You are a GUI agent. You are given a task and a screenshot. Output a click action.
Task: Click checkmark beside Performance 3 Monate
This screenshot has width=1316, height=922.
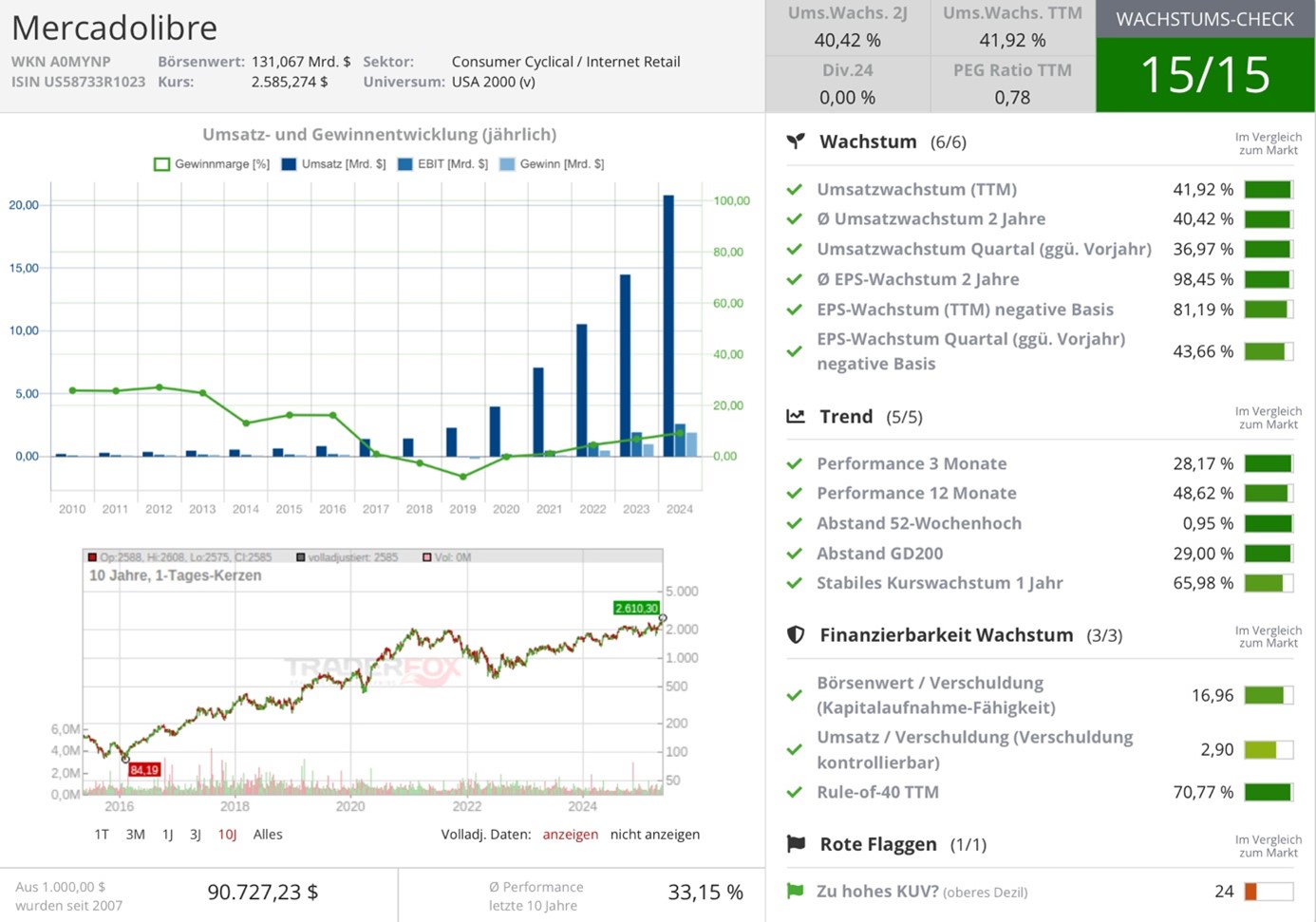[795, 463]
